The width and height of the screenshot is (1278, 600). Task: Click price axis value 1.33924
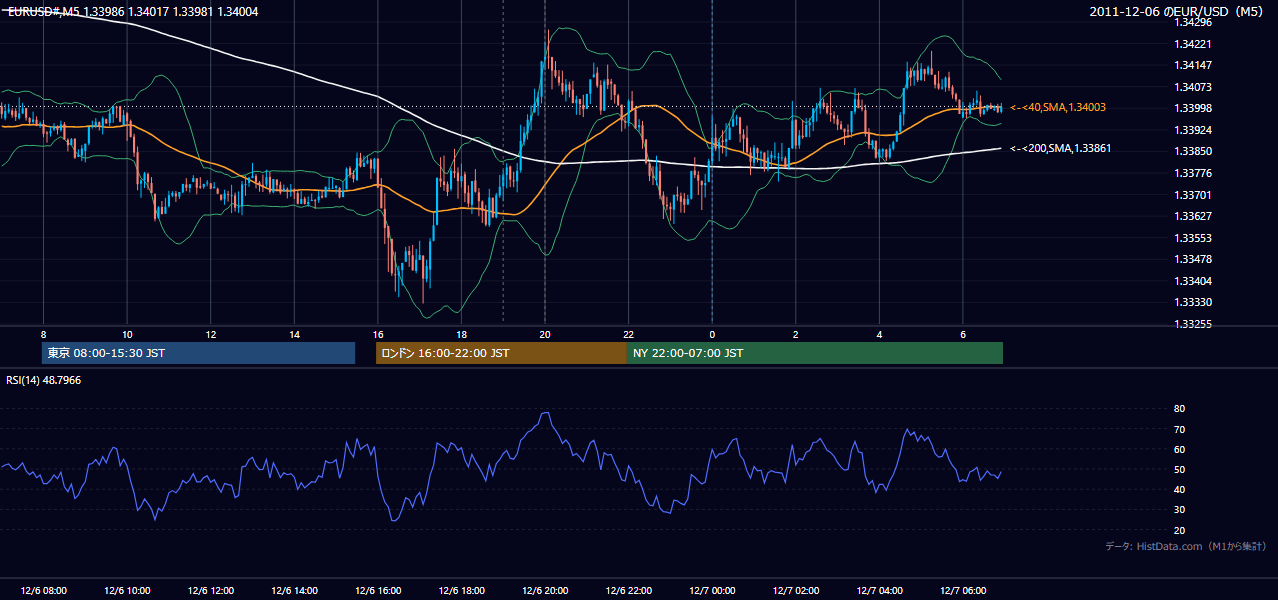point(1194,130)
